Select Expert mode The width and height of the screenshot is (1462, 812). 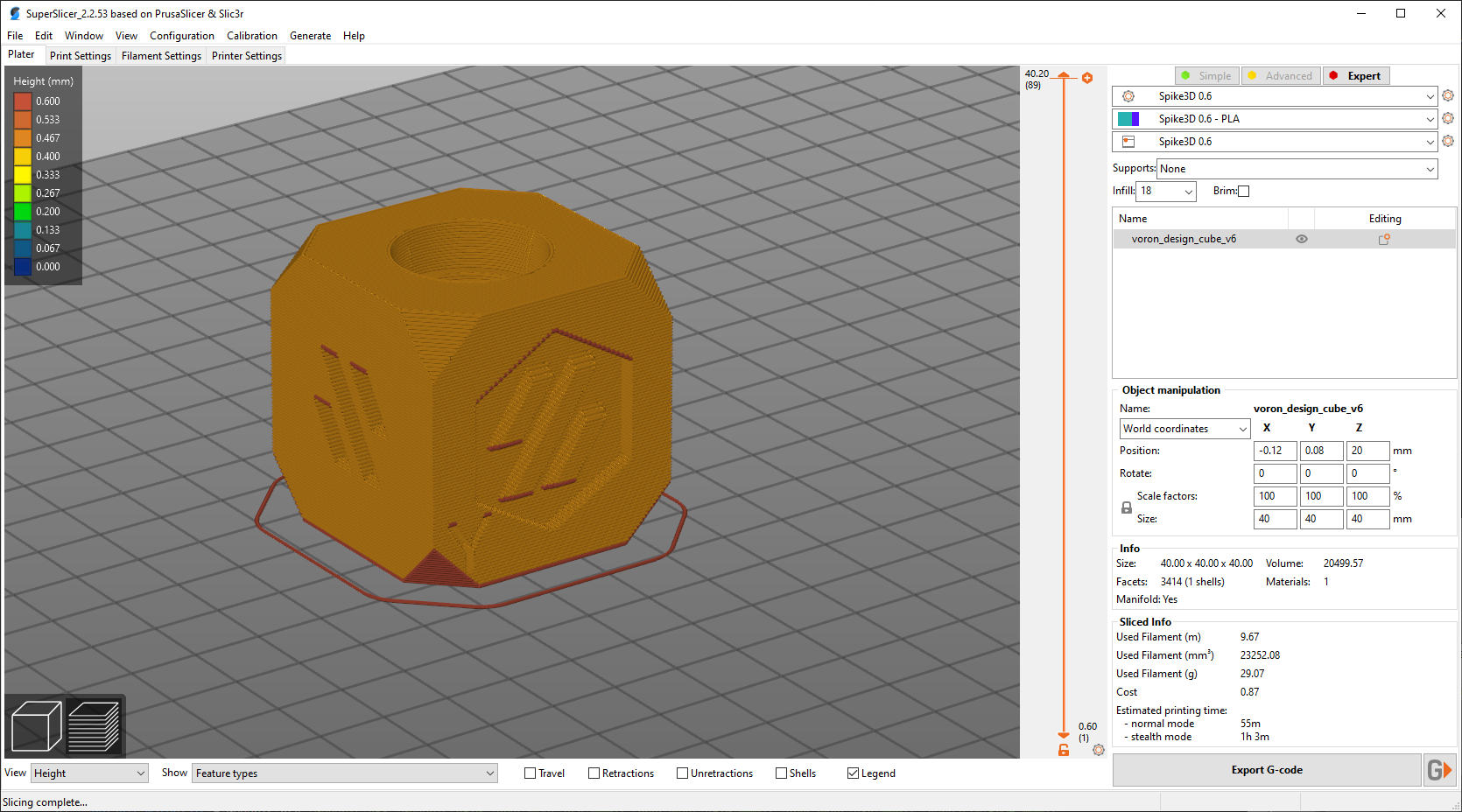[x=1356, y=76]
